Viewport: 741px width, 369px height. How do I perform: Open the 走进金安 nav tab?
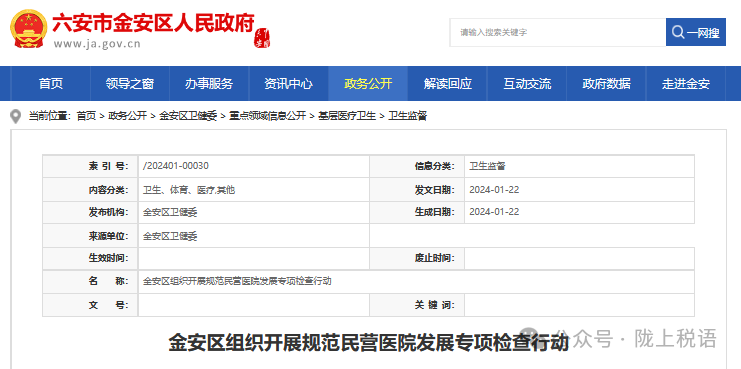pos(686,84)
